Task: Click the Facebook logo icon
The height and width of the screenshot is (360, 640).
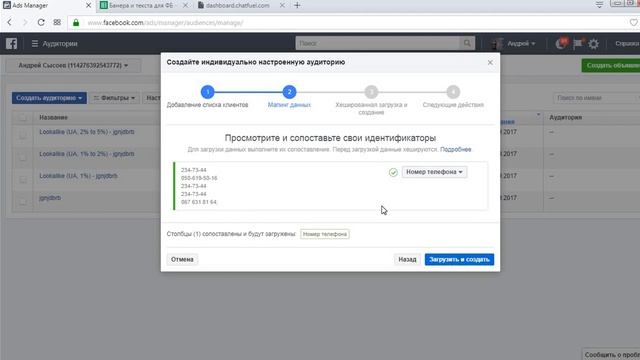Action: [x=11, y=43]
